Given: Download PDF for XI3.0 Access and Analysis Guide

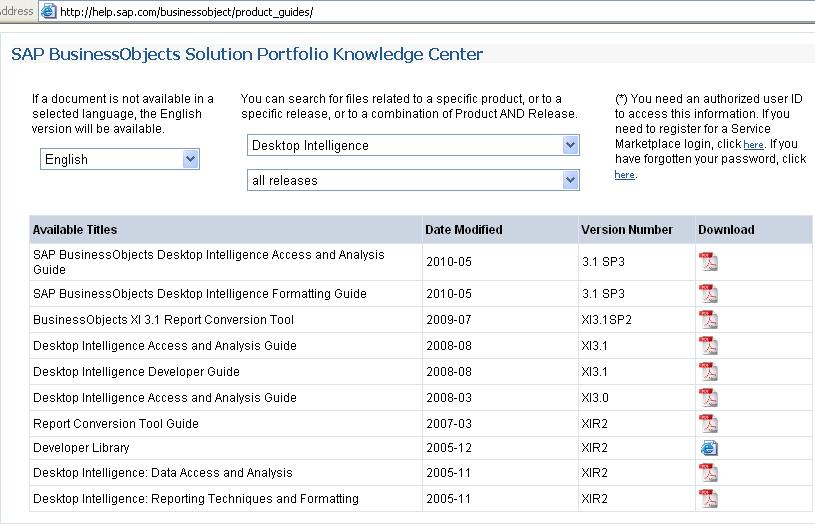Looking at the screenshot, I should [x=708, y=398].
